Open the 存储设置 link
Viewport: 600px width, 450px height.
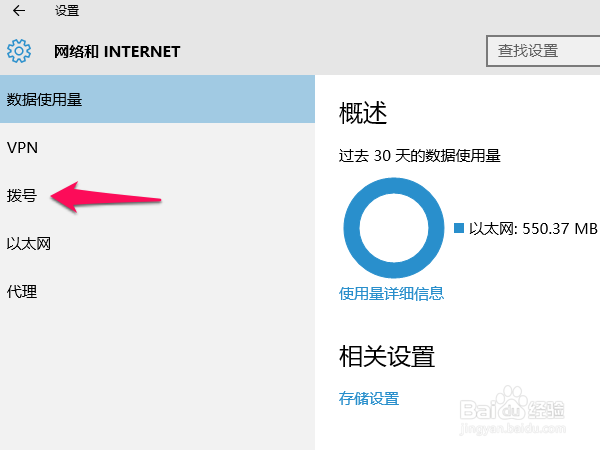[x=369, y=398]
